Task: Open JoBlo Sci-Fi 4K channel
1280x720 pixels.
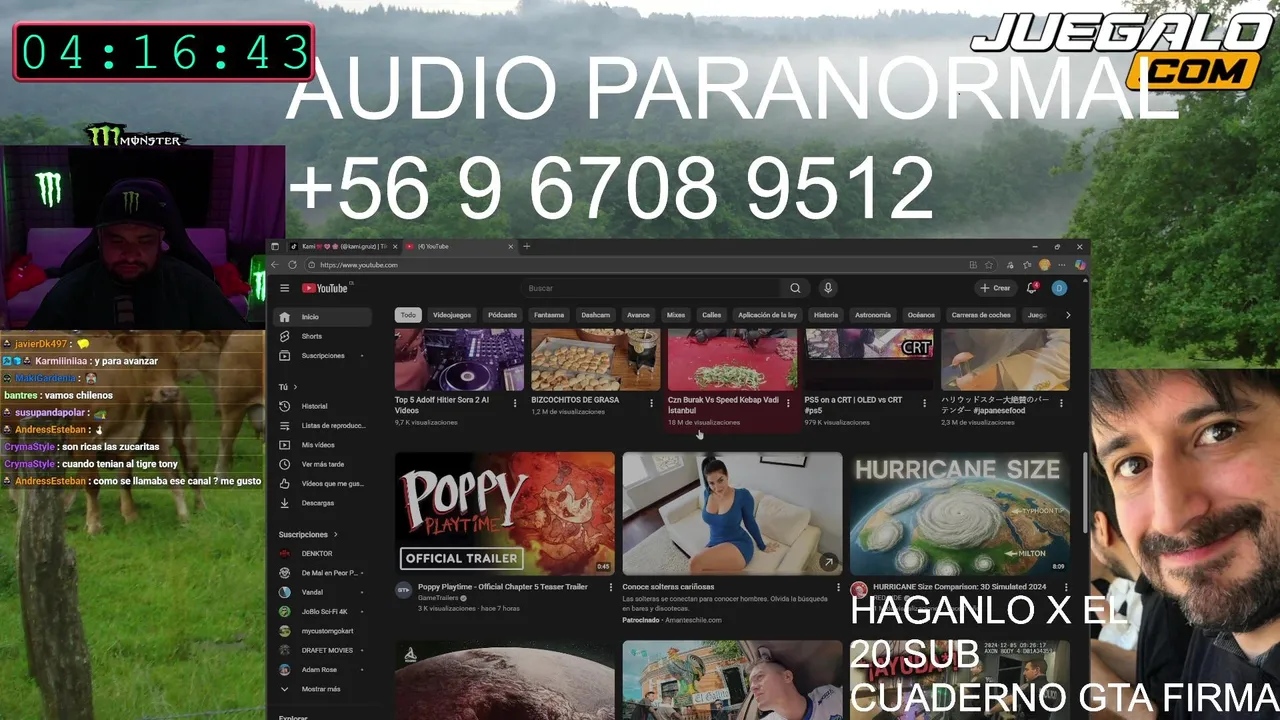Action: [x=322, y=612]
